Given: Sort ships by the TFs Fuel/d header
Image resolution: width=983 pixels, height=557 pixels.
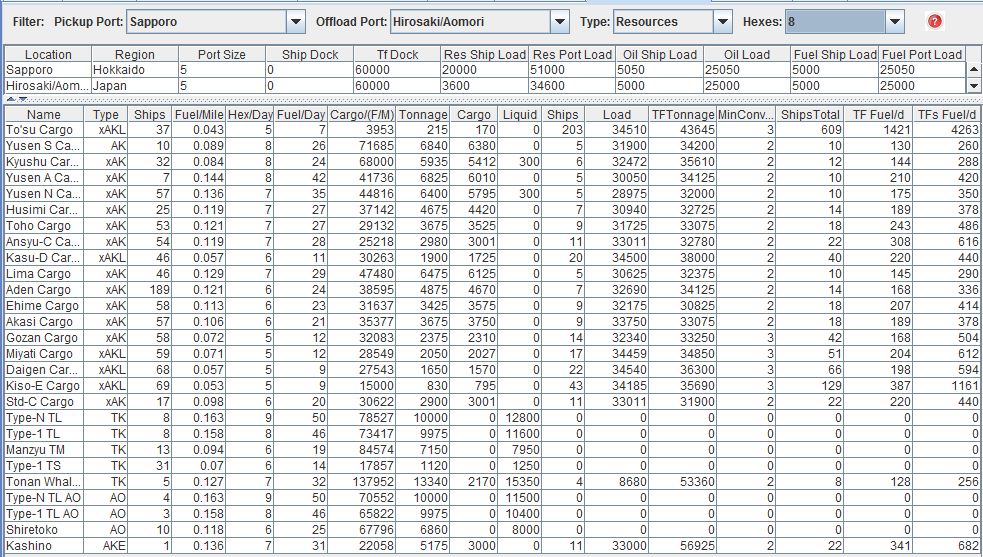Looking at the screenshot, I should tap(947, 114).
